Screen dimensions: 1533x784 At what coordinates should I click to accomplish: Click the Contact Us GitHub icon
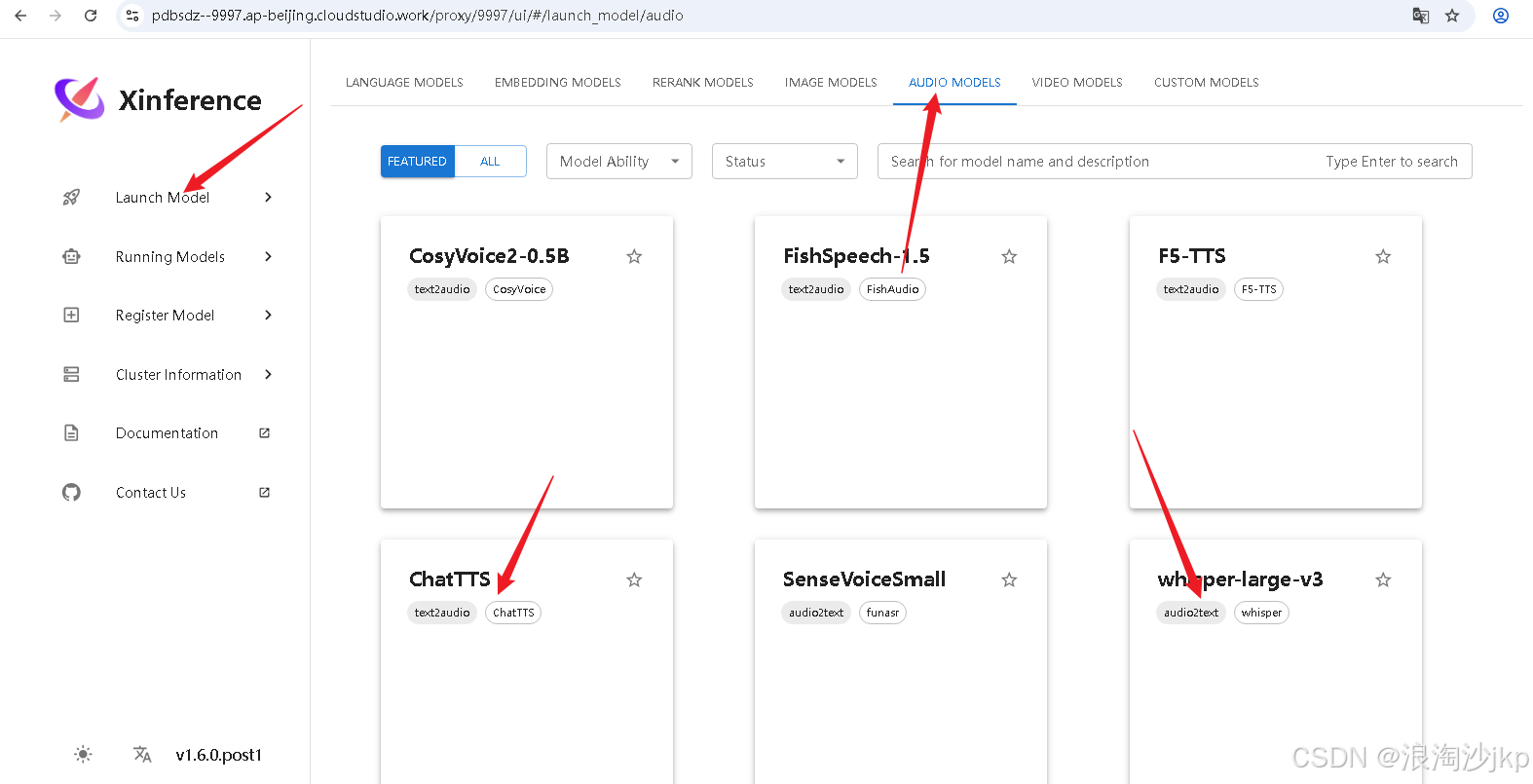71,492
